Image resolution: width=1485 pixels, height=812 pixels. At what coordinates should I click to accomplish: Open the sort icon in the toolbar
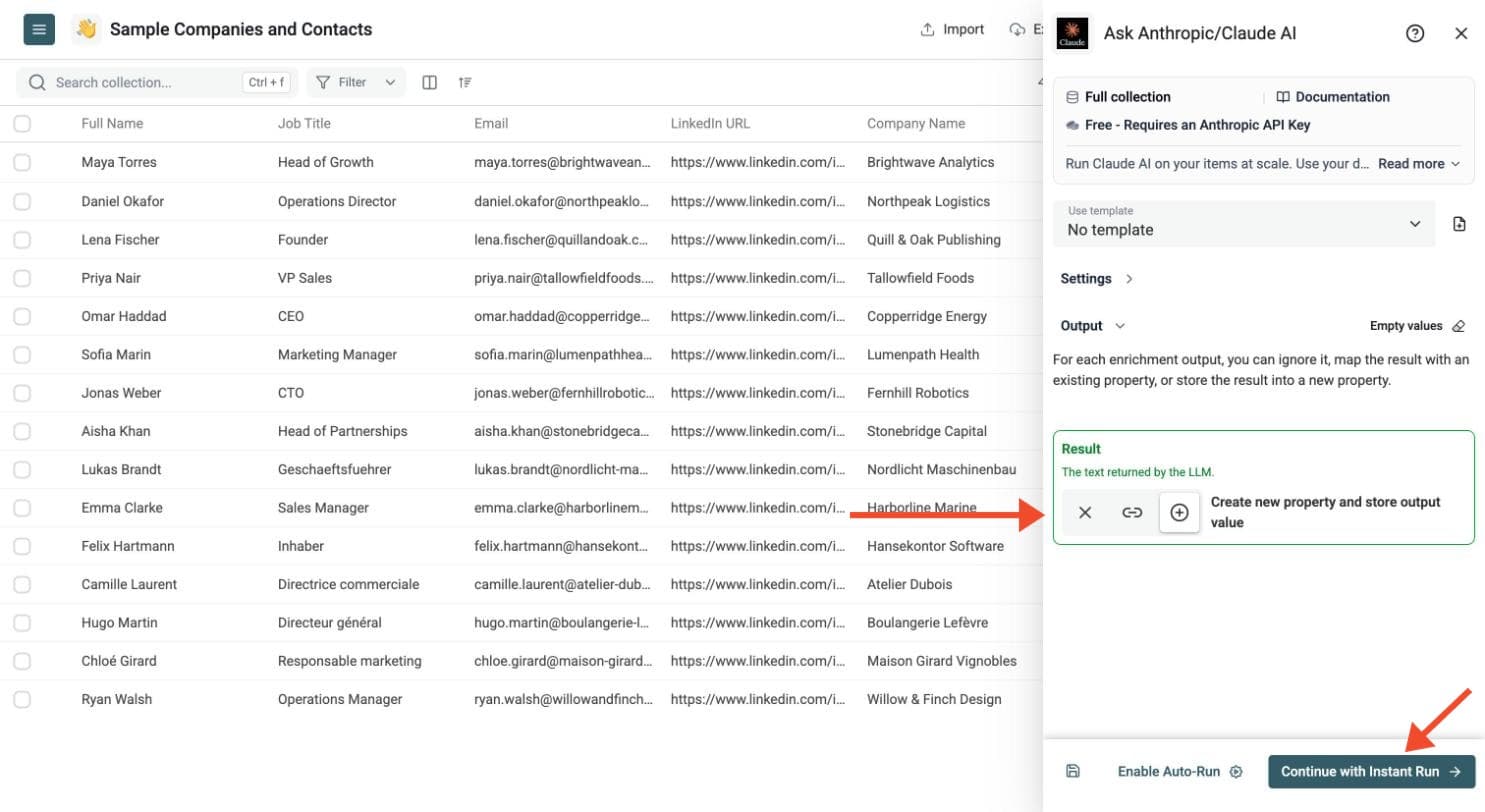pos(465,82)
